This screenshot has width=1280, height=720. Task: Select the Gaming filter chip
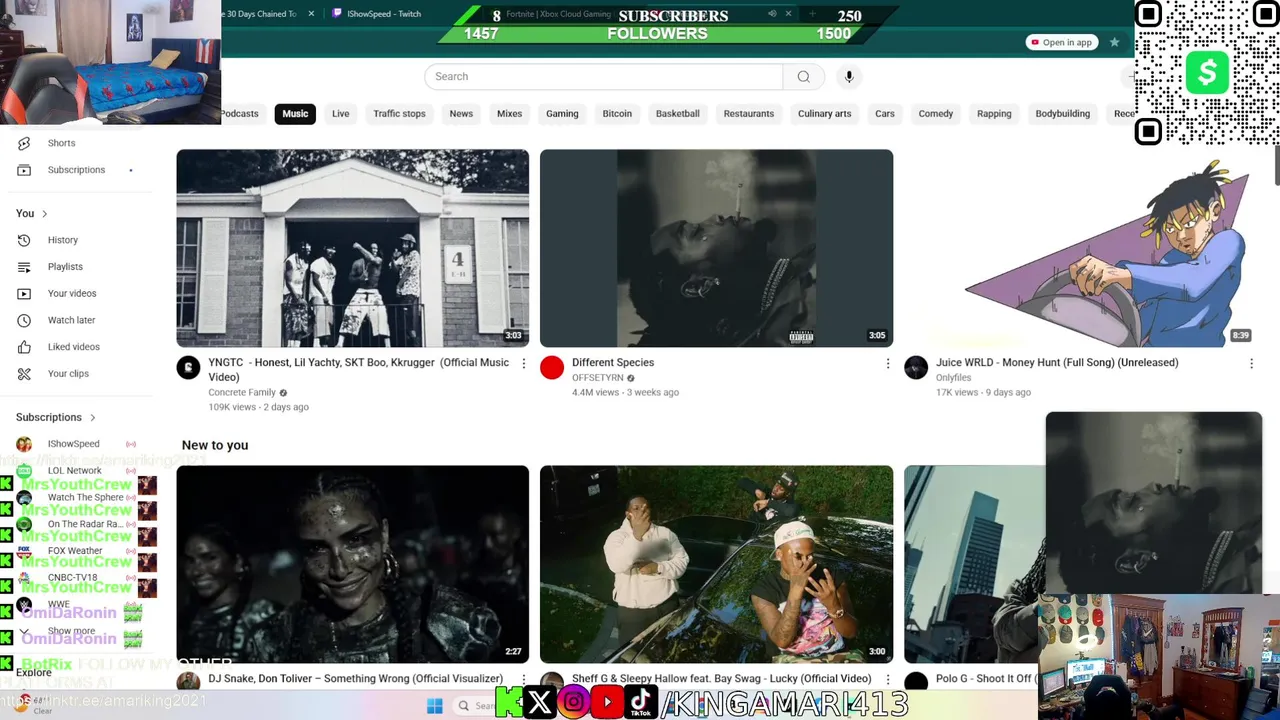(x=562, y=114)
